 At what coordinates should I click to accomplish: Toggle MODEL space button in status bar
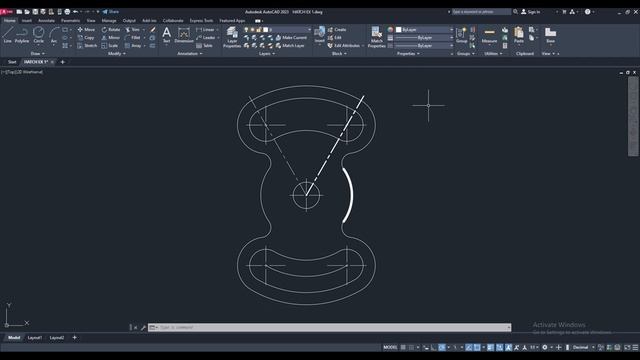390,347
